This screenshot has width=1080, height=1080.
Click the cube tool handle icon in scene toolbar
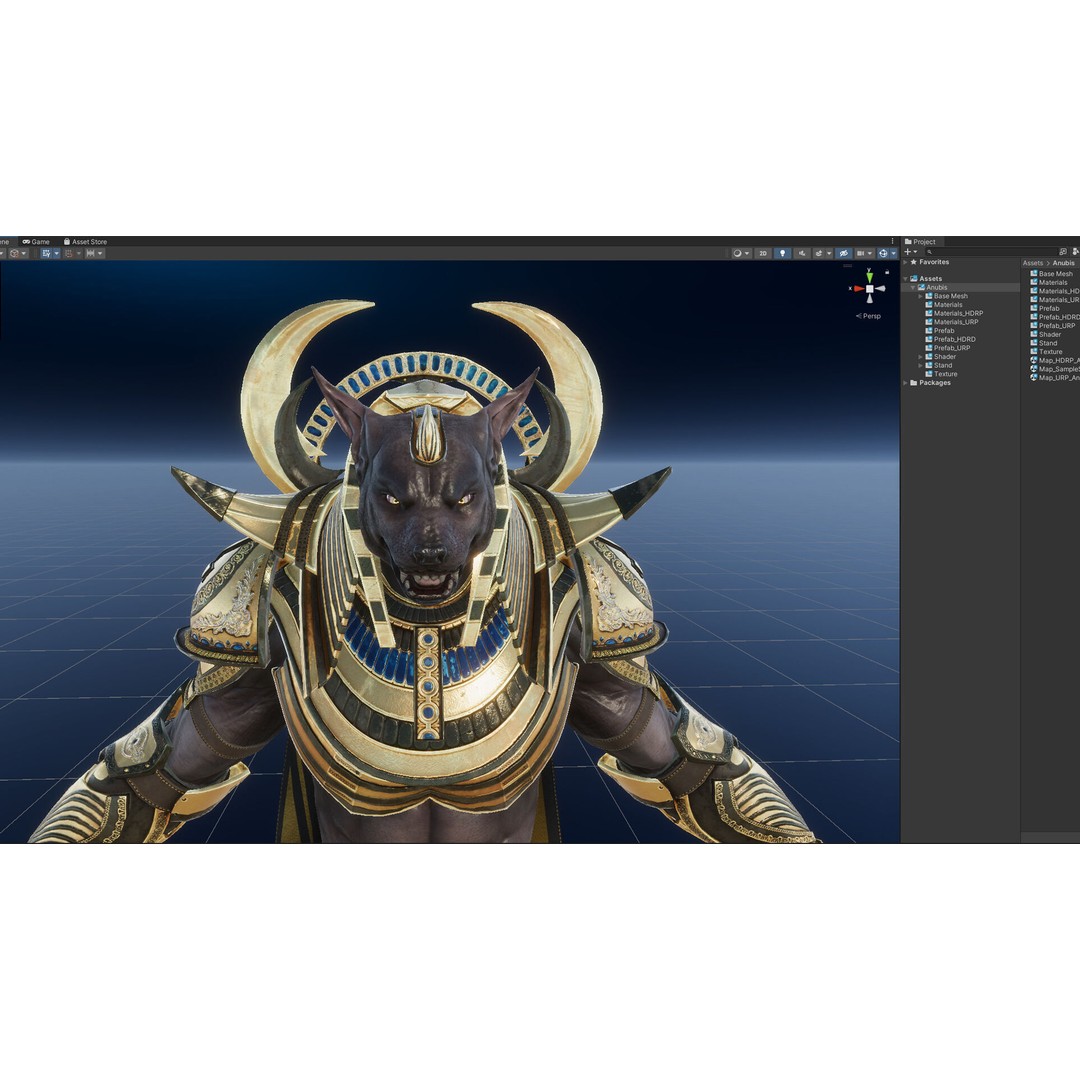[14, 253]
